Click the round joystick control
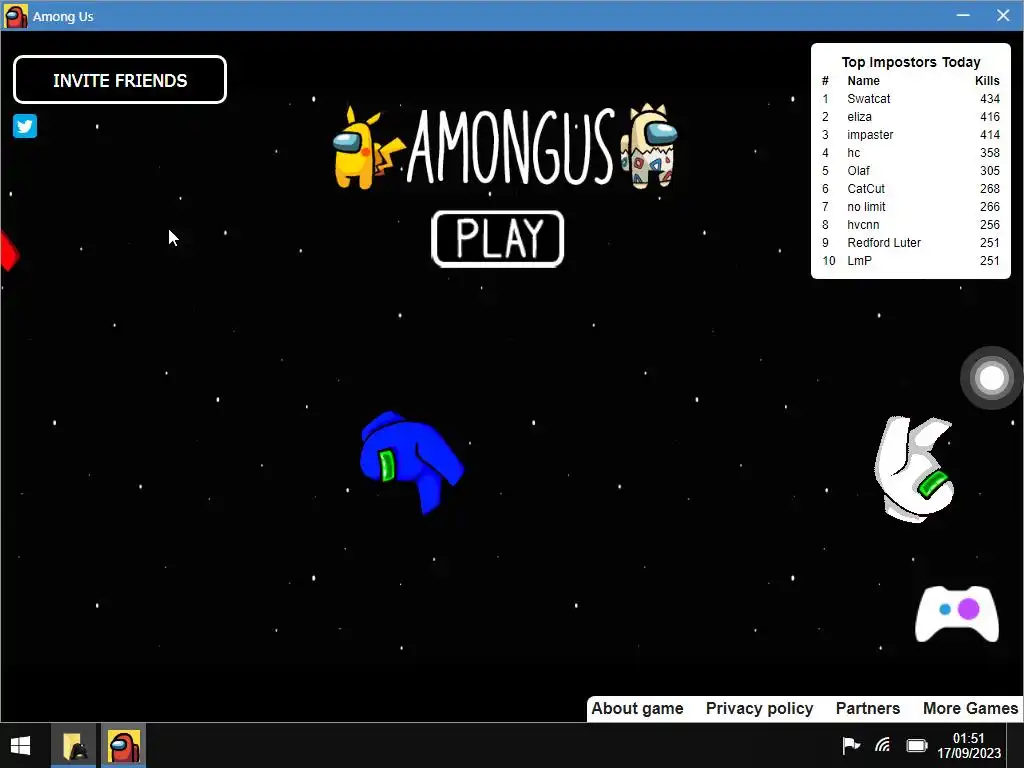 (x=991, y=377)
